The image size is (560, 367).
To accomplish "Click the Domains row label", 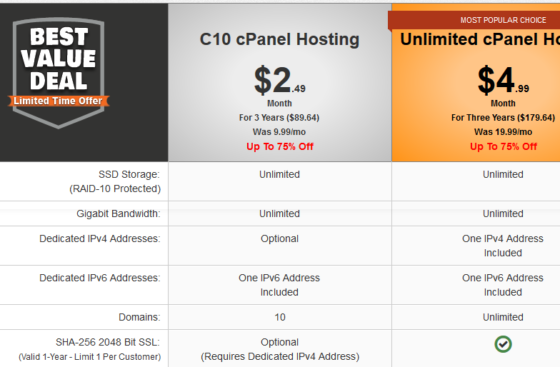I will coord(139,317).
